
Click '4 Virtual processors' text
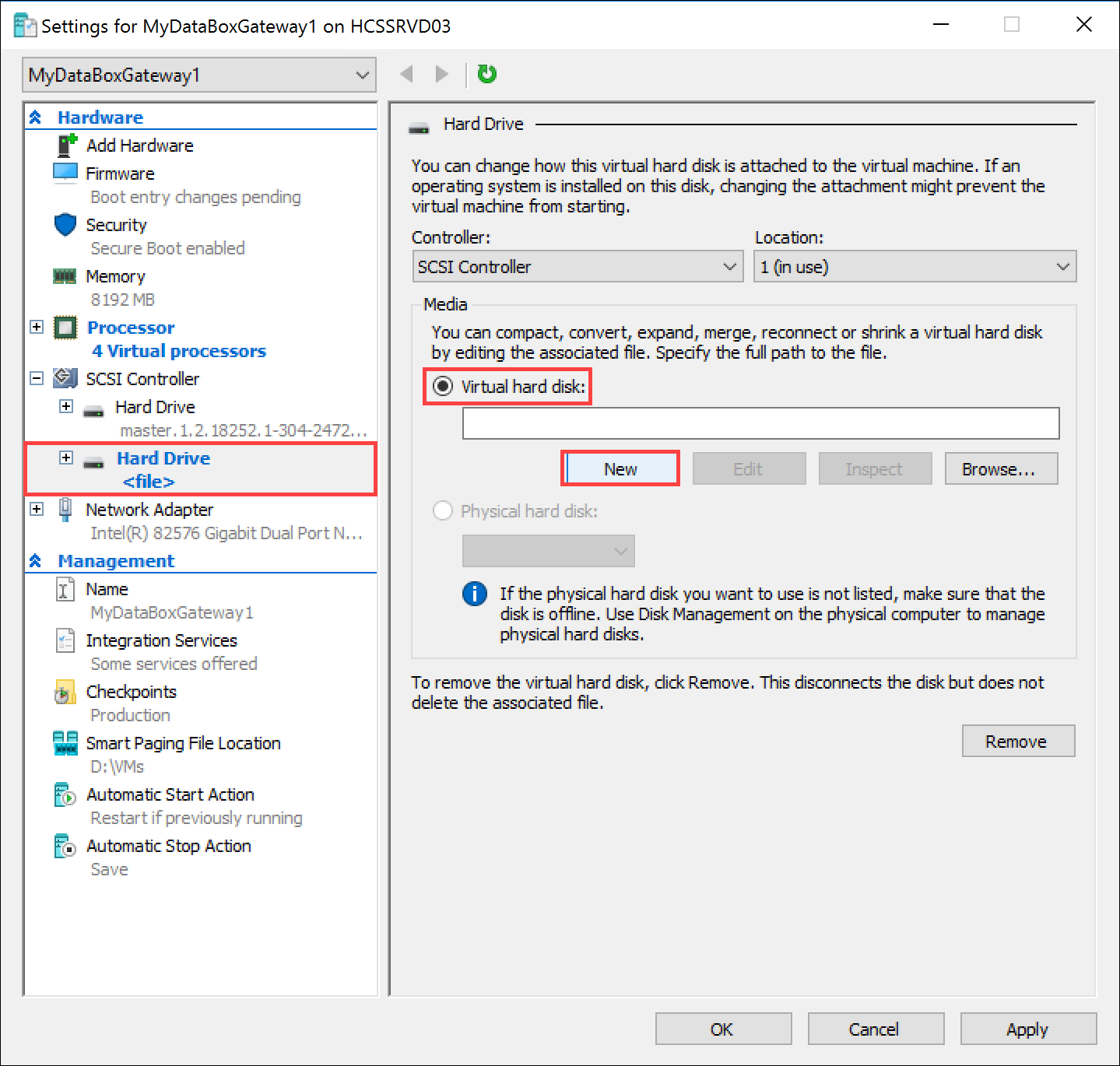(179, 351)
